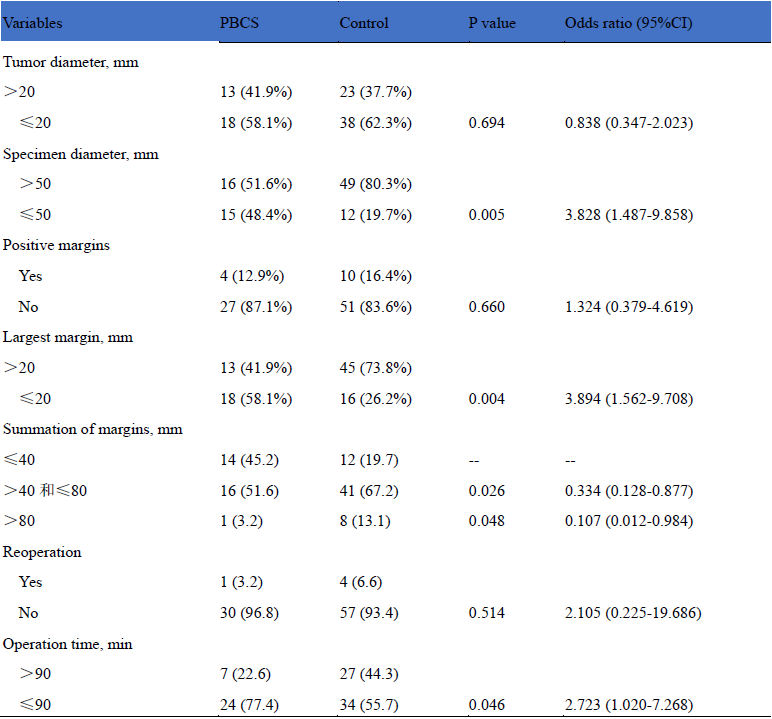The height and width of the screenshot is (719, 772).
Task: Click the P value cell 0.005
Action: coord(487,215)
